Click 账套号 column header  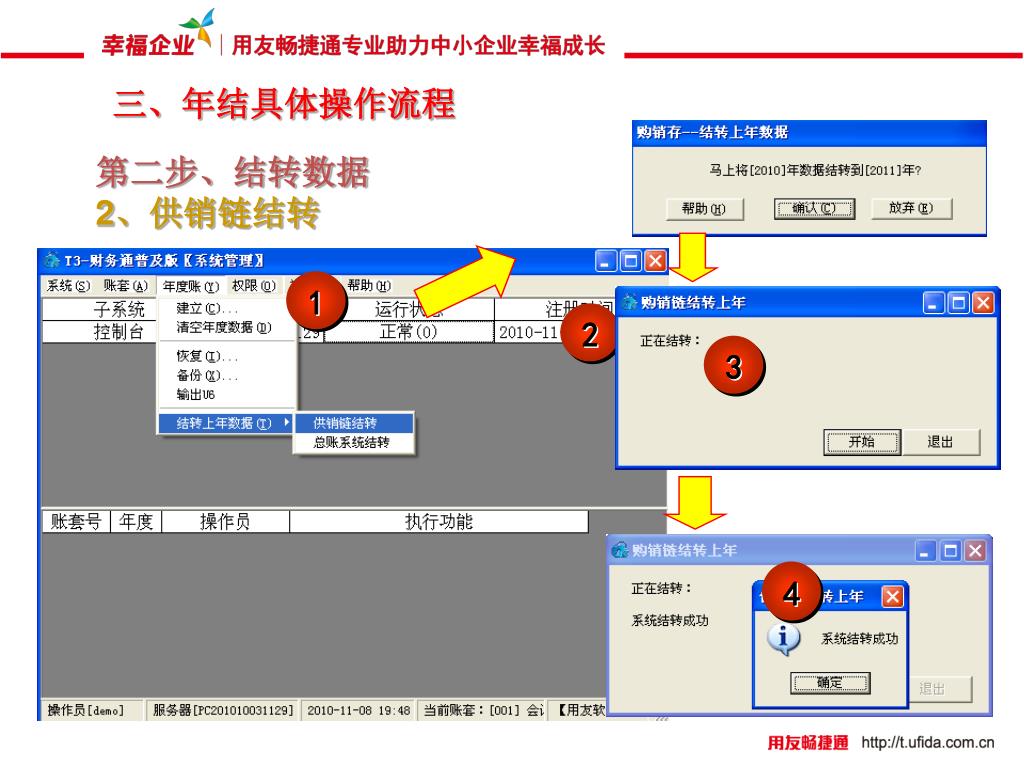[76, 522]
